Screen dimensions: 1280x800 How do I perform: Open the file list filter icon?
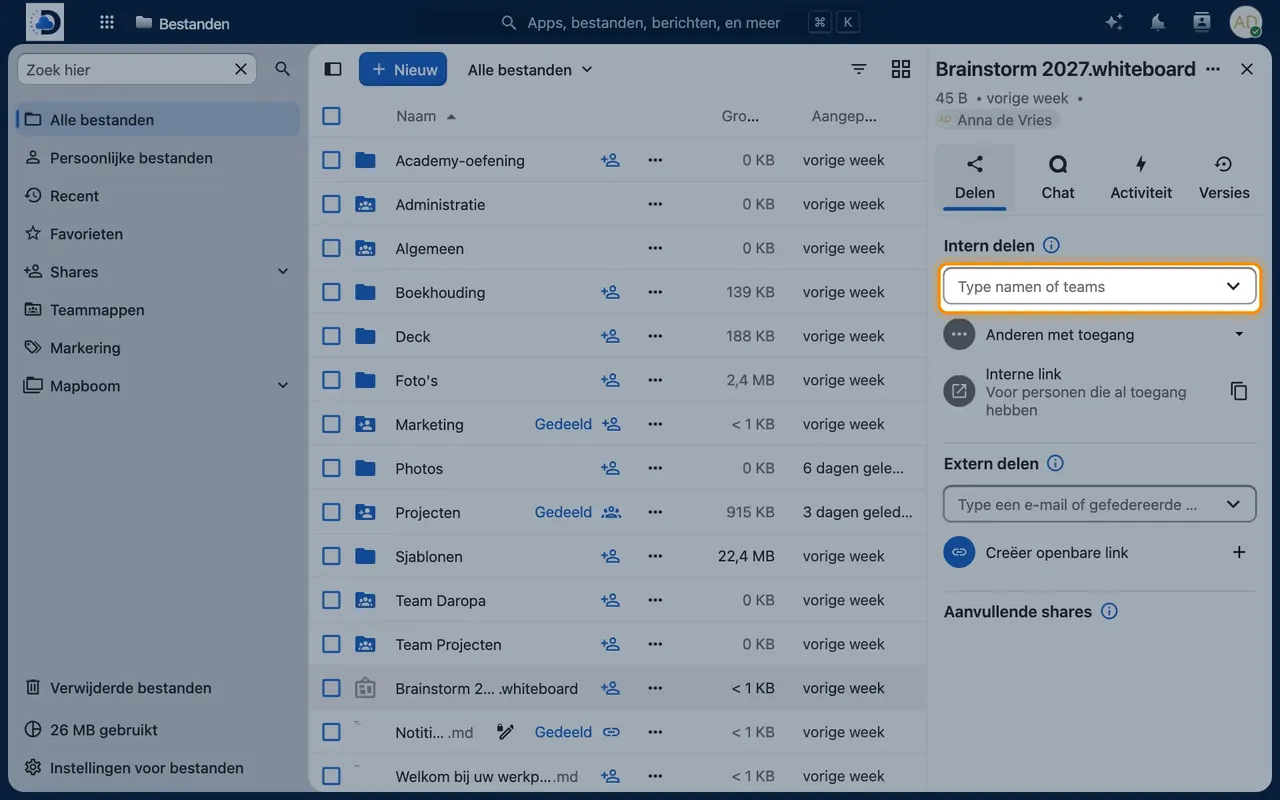(859, 69)
